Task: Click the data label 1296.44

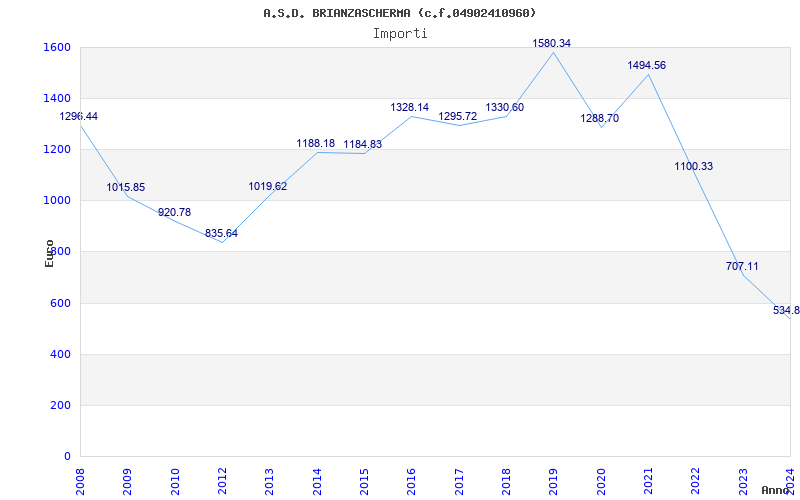Action: pyautogui.click(x=79, y=116)
